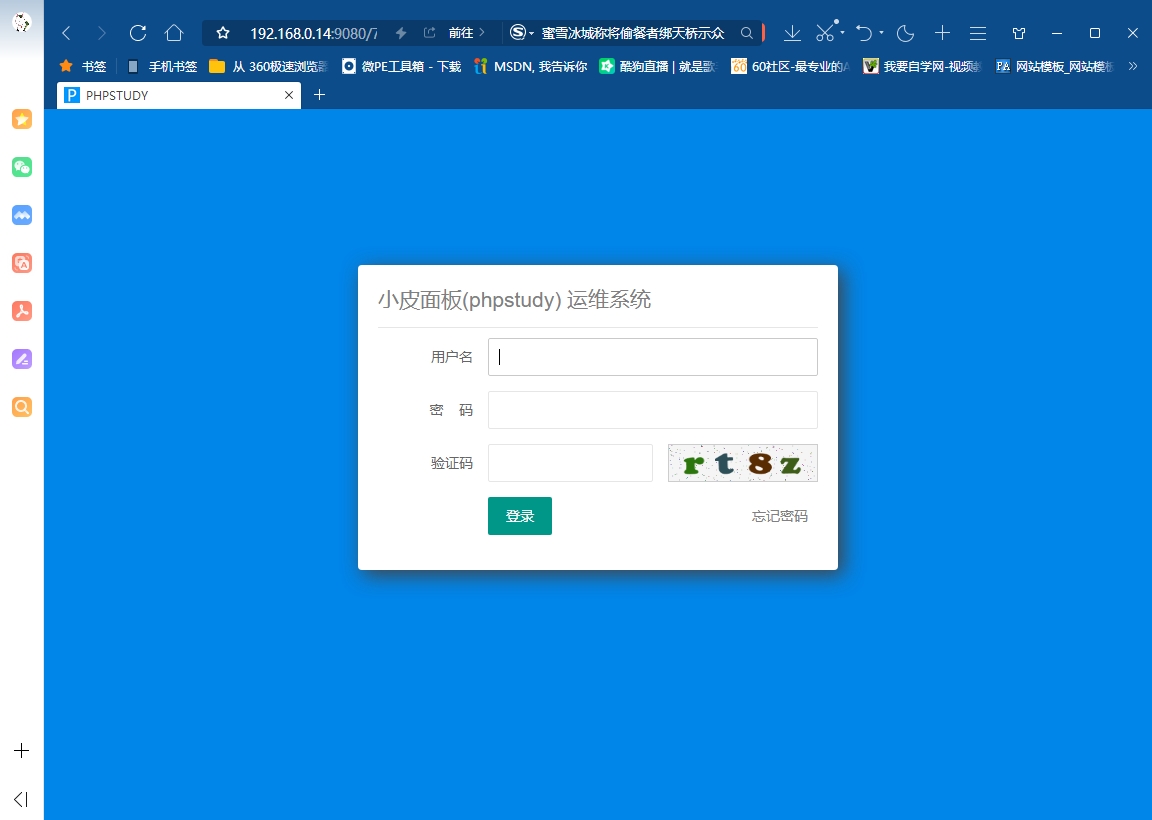1152x820 pixels.
Task: Open 酷狗直播 bookmark
Action: [x=658, y=66]
